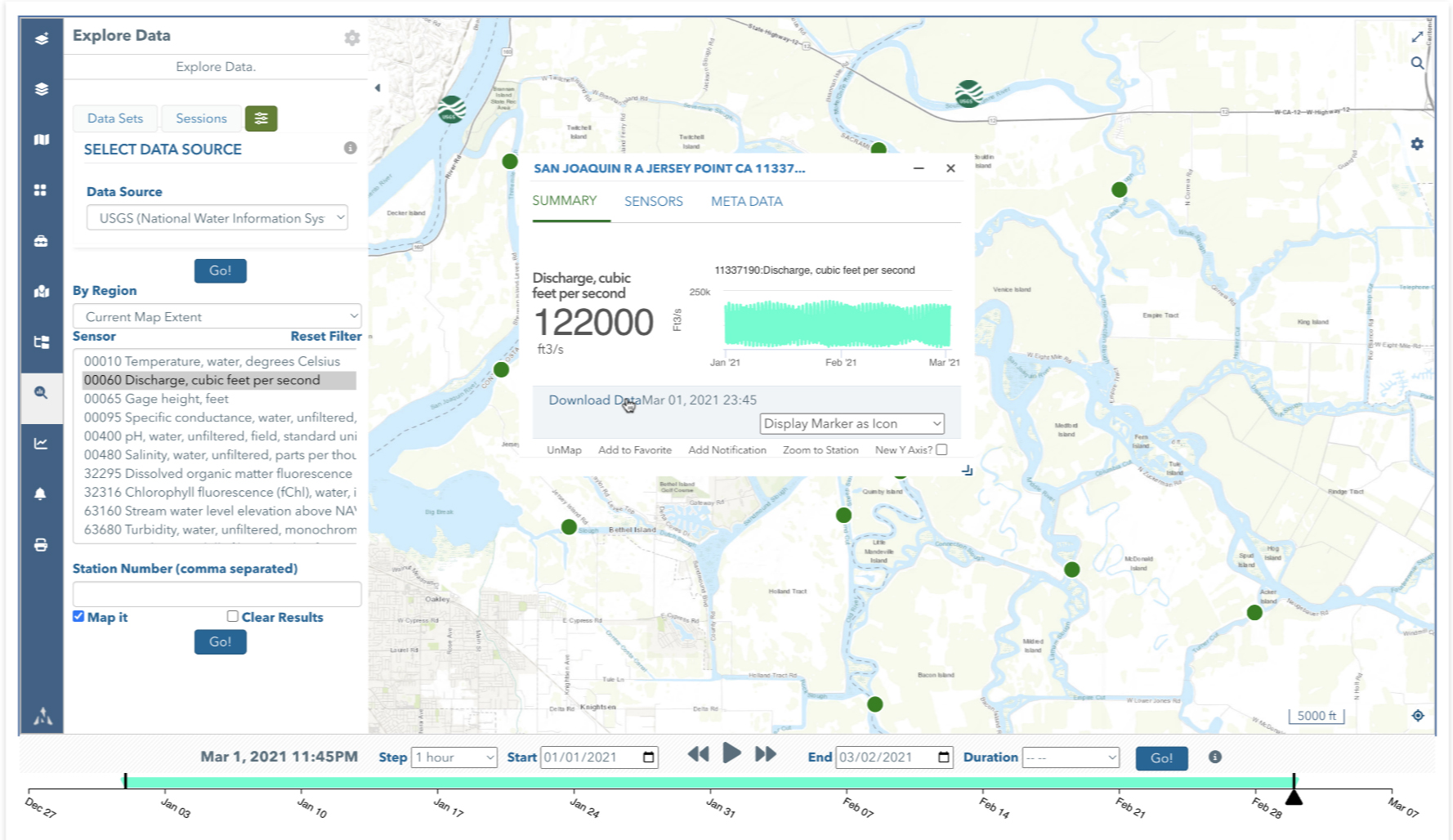Click the Station Number input field
The height and width of the screenshot is (840, 1453).
[x=217, y=594]
